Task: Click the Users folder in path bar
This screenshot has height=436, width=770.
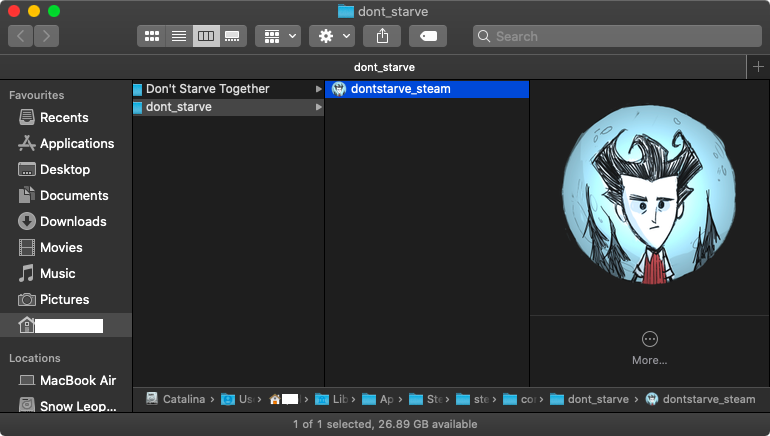Action: click(237, 399)
